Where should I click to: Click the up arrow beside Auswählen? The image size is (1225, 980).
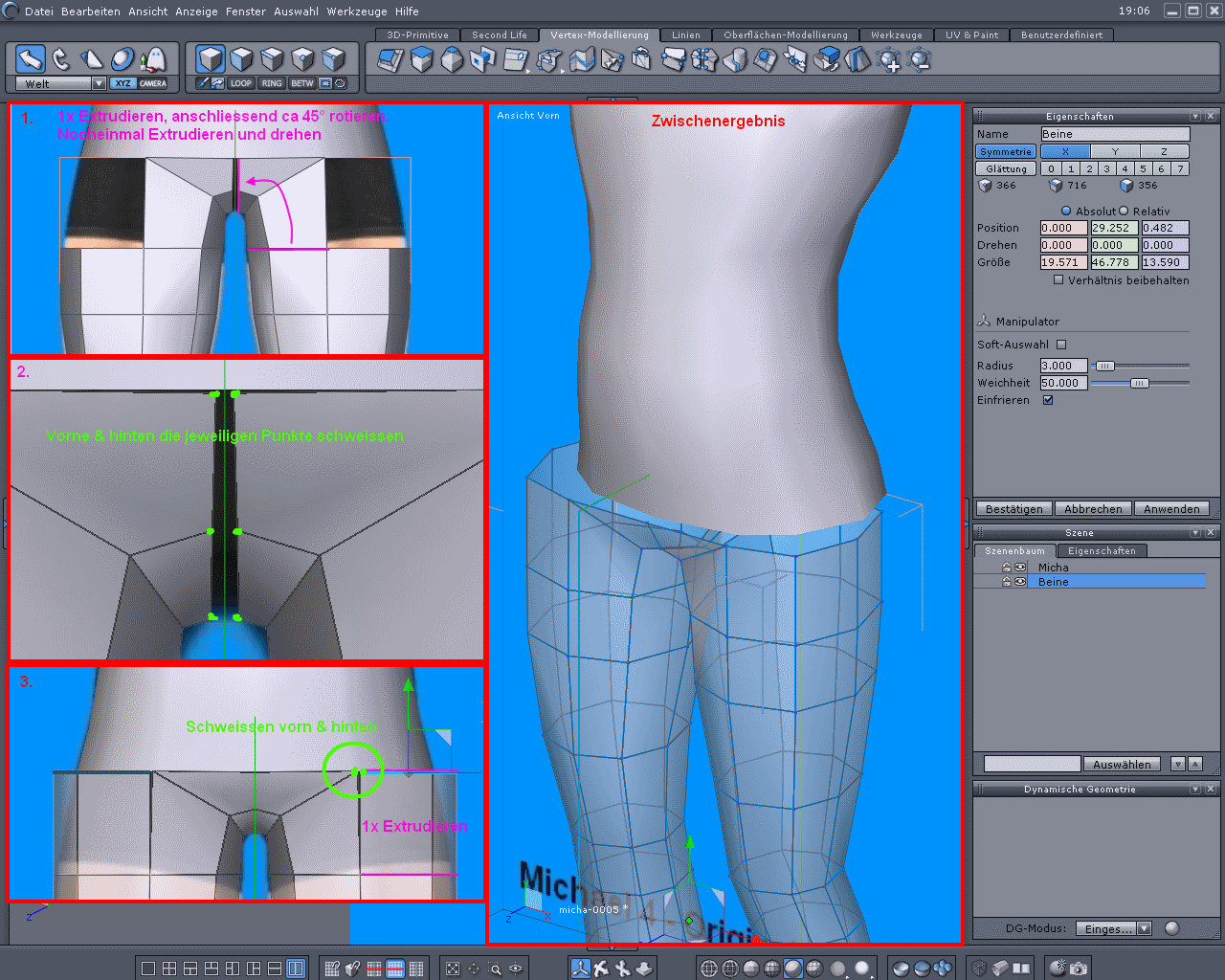[1195, 764]
